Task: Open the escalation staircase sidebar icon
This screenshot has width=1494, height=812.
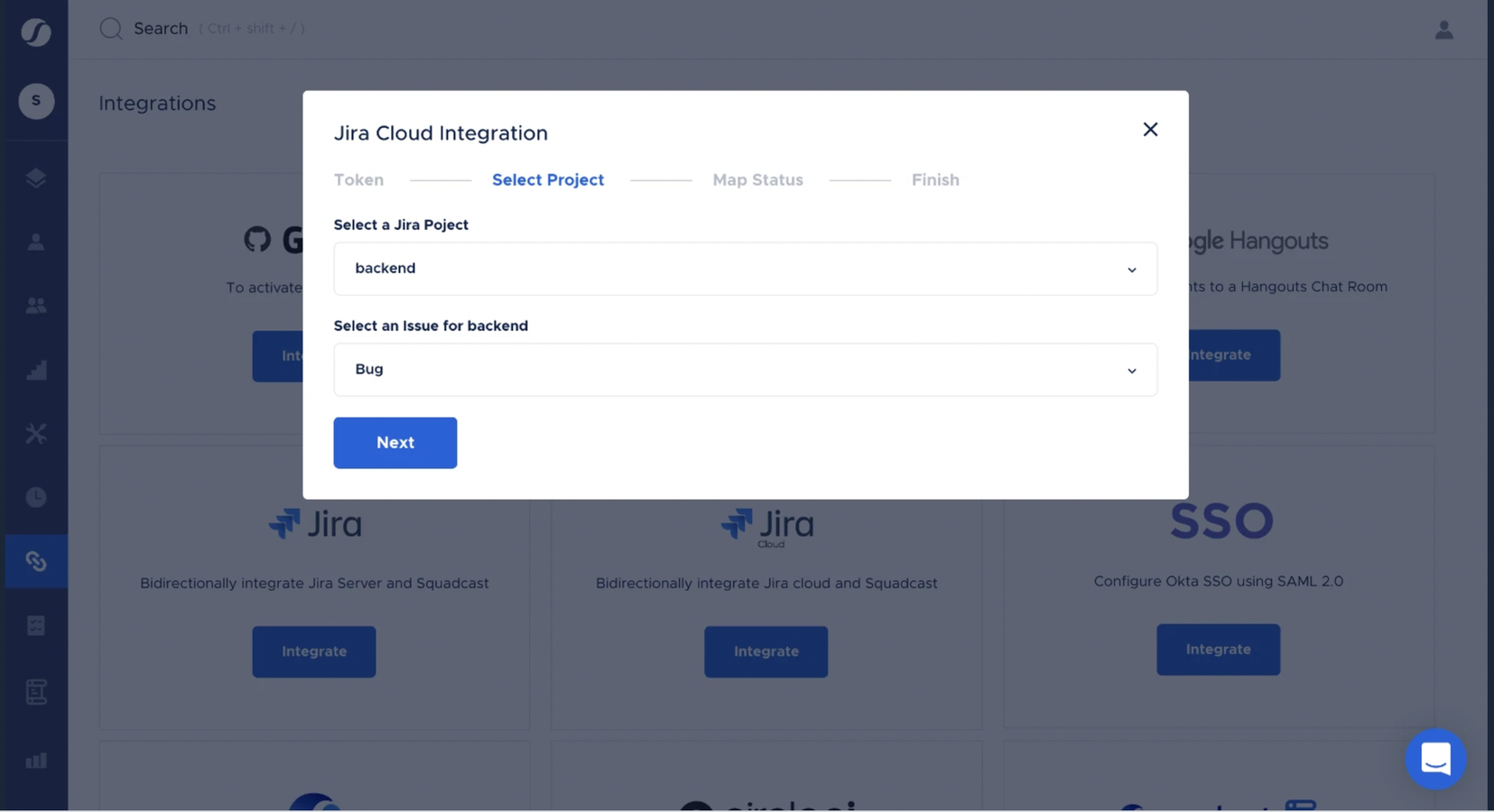Action: tap(36, 370)
